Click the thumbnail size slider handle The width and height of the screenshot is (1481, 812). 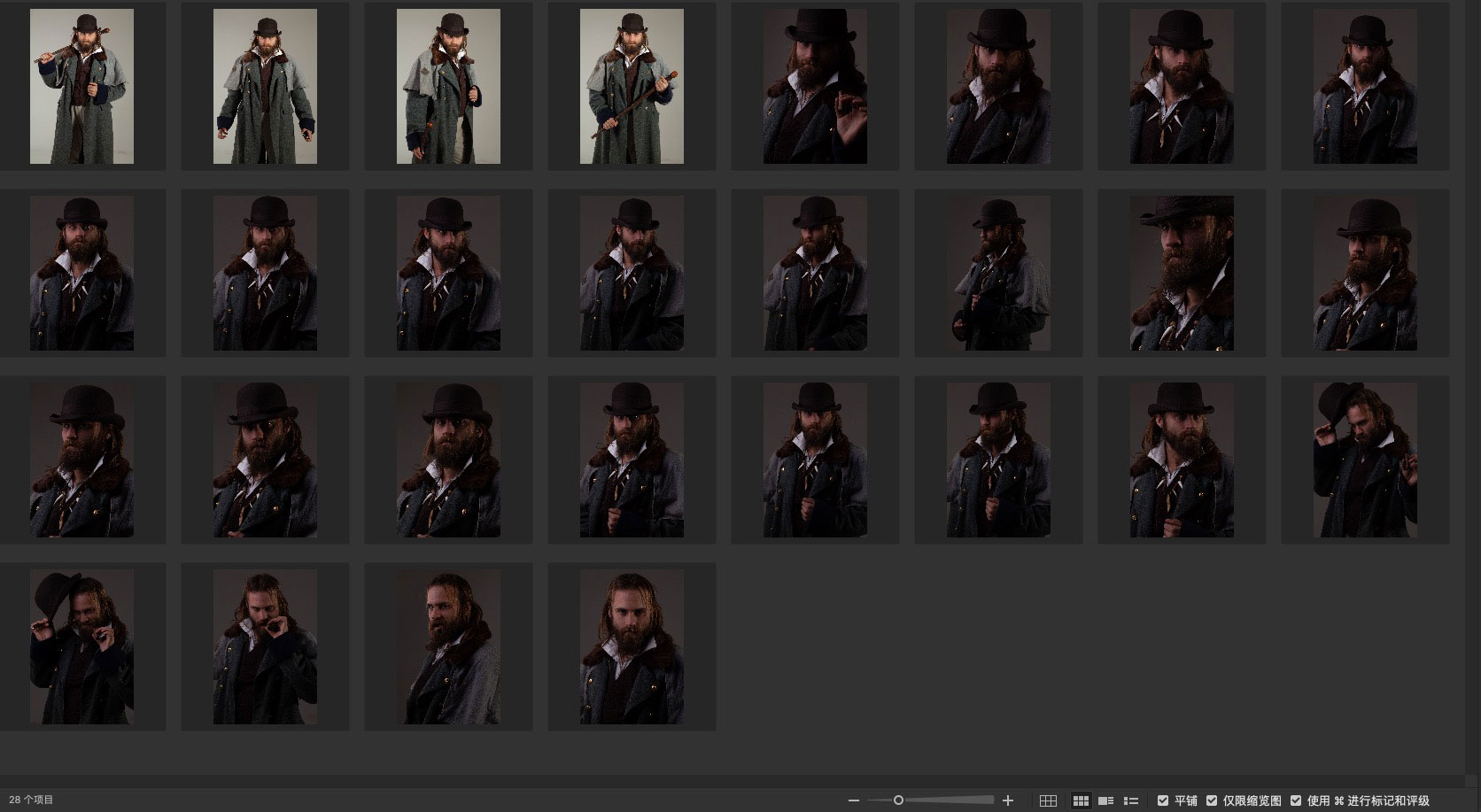(x=898, y=800)
